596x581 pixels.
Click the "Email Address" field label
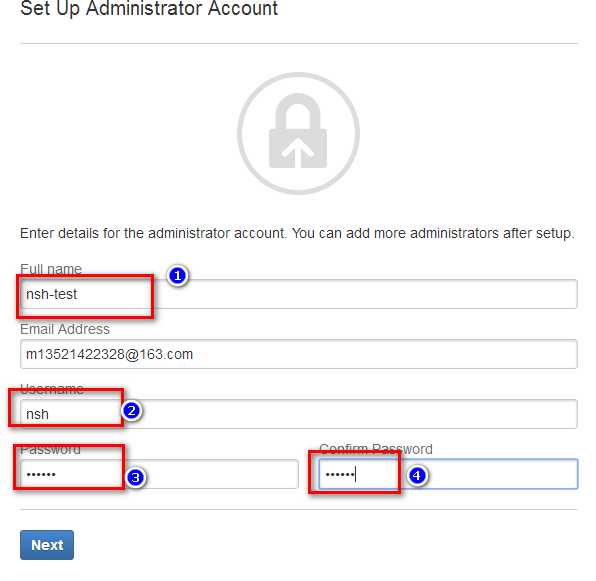pyautogui.click(x=65, y=329)
